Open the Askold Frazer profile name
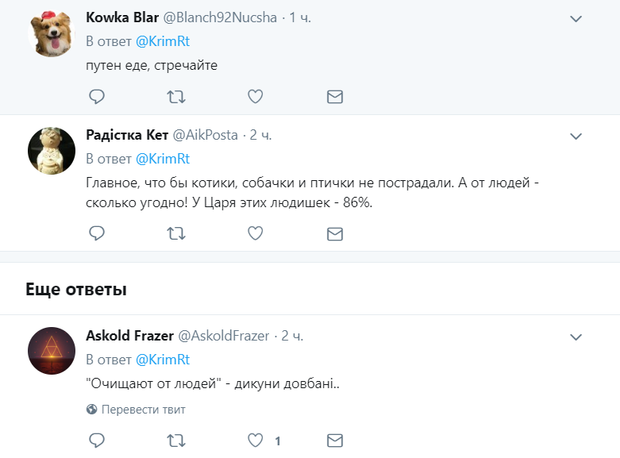The image size is (620, 458). [129, 336]
